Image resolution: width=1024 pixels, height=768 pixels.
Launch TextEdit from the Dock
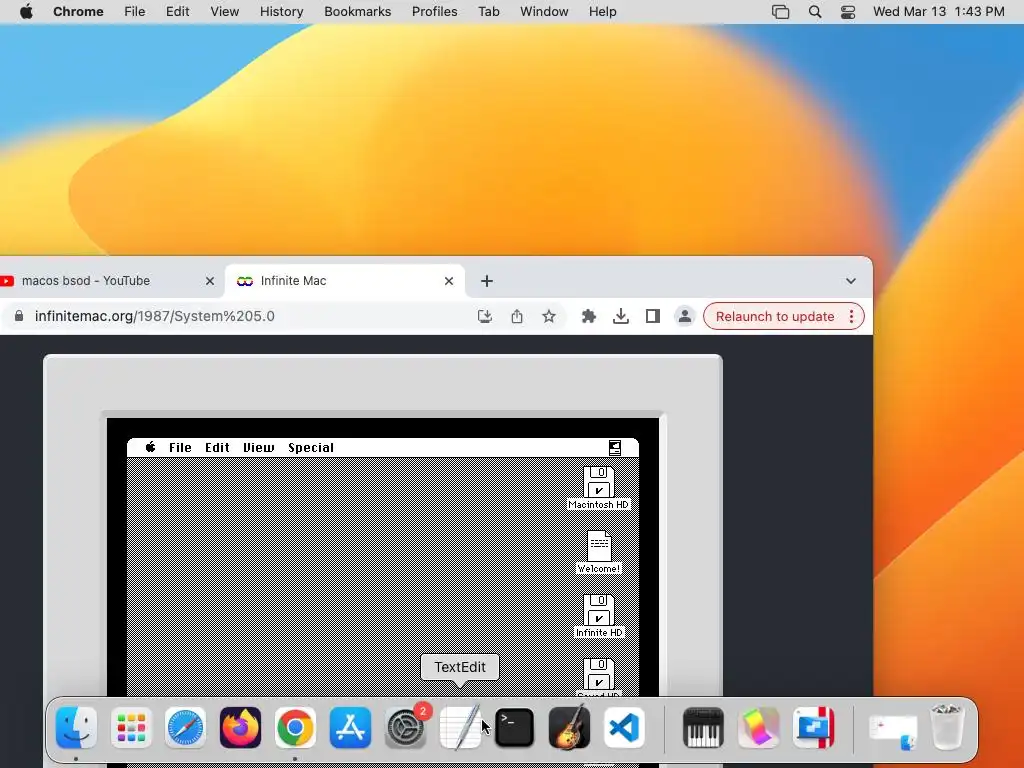[460, 728]
